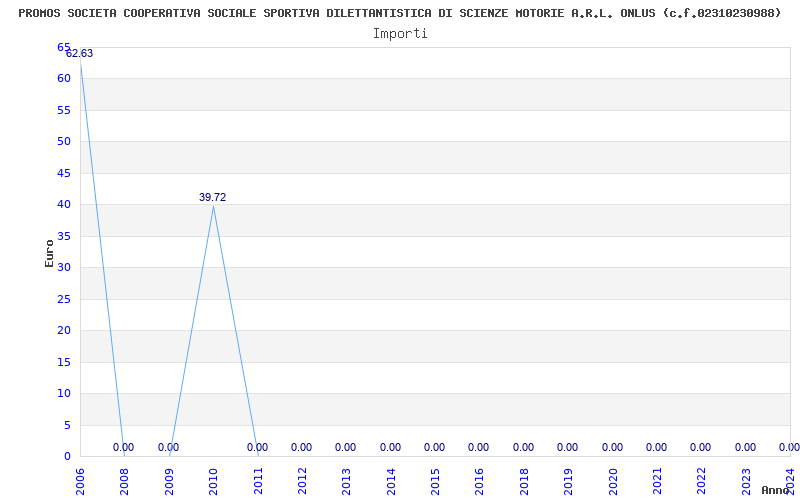The width and height of the screenshot is (800, 500).
Task: Click the 15 tick on the Euro axis
Action: [x=64, y=362]
